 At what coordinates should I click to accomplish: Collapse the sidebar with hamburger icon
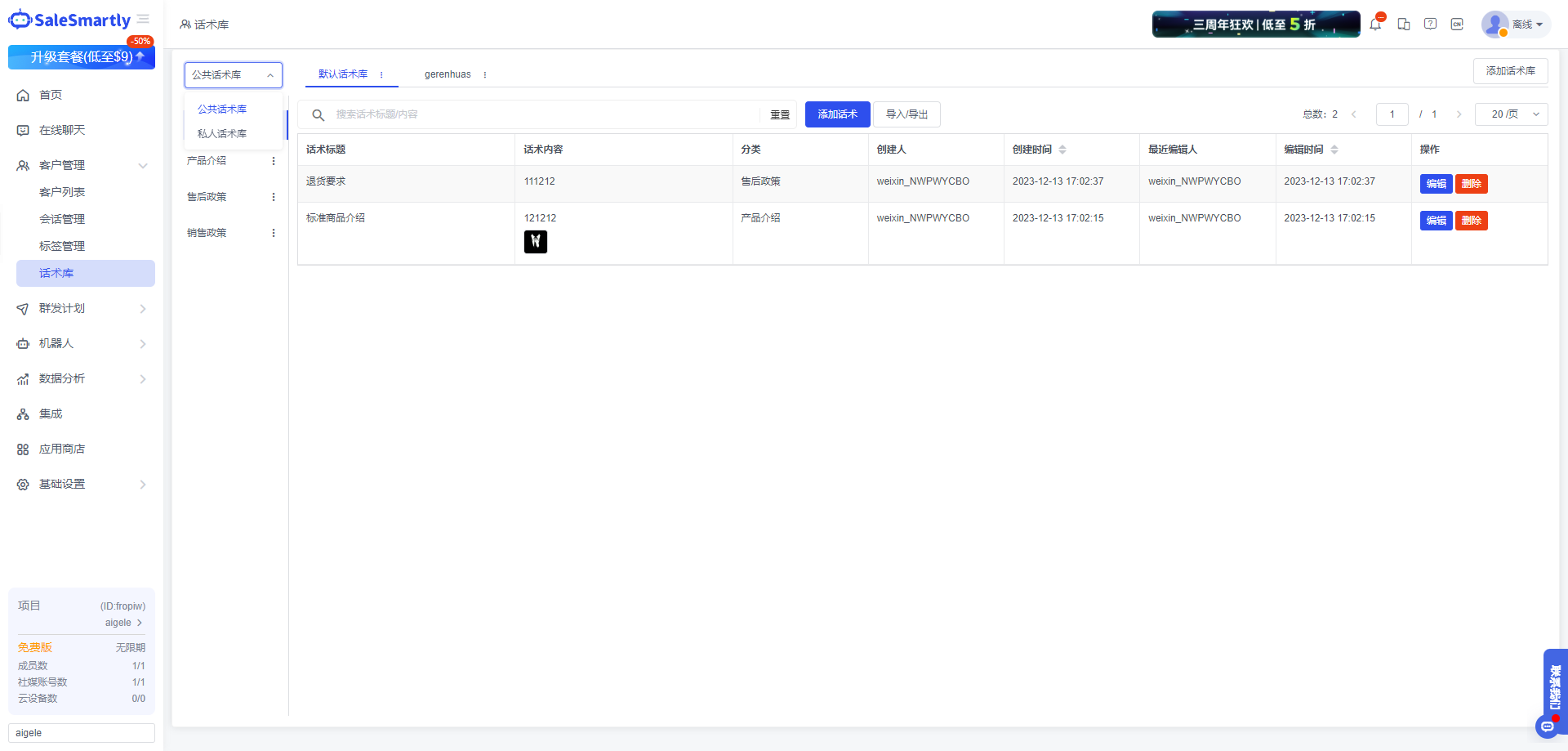pyautogui.click(x=144, y=20)
